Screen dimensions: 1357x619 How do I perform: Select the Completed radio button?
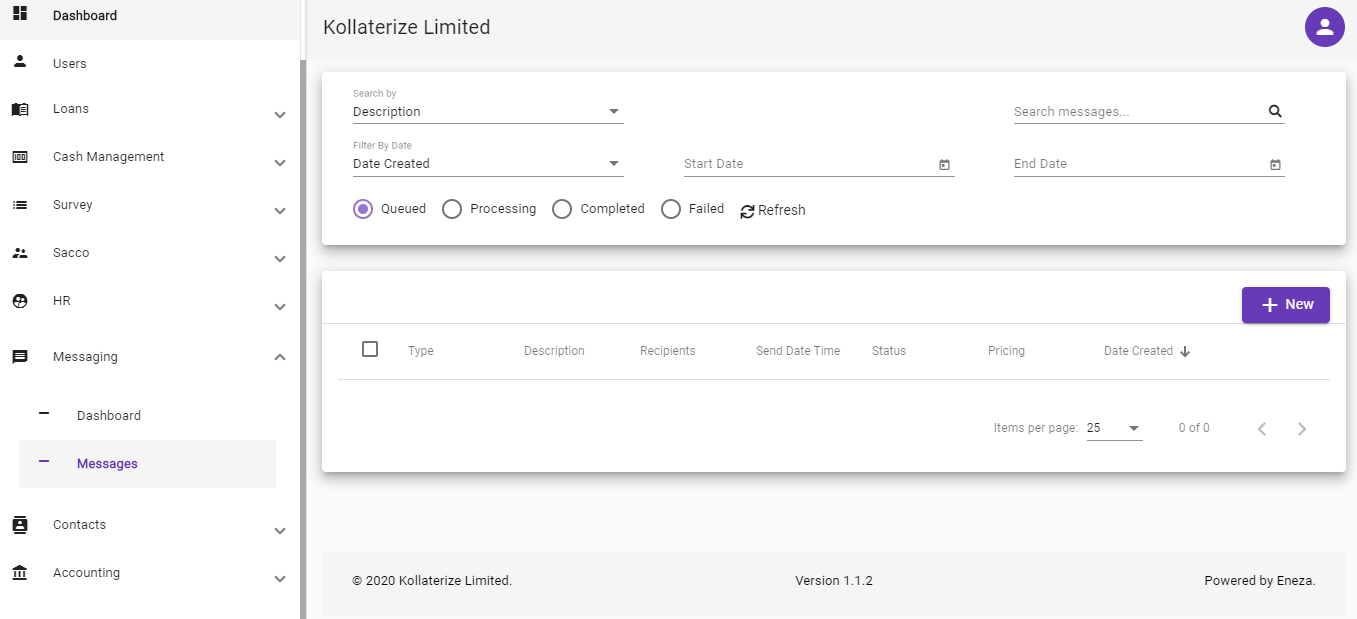tap(562, 209)
